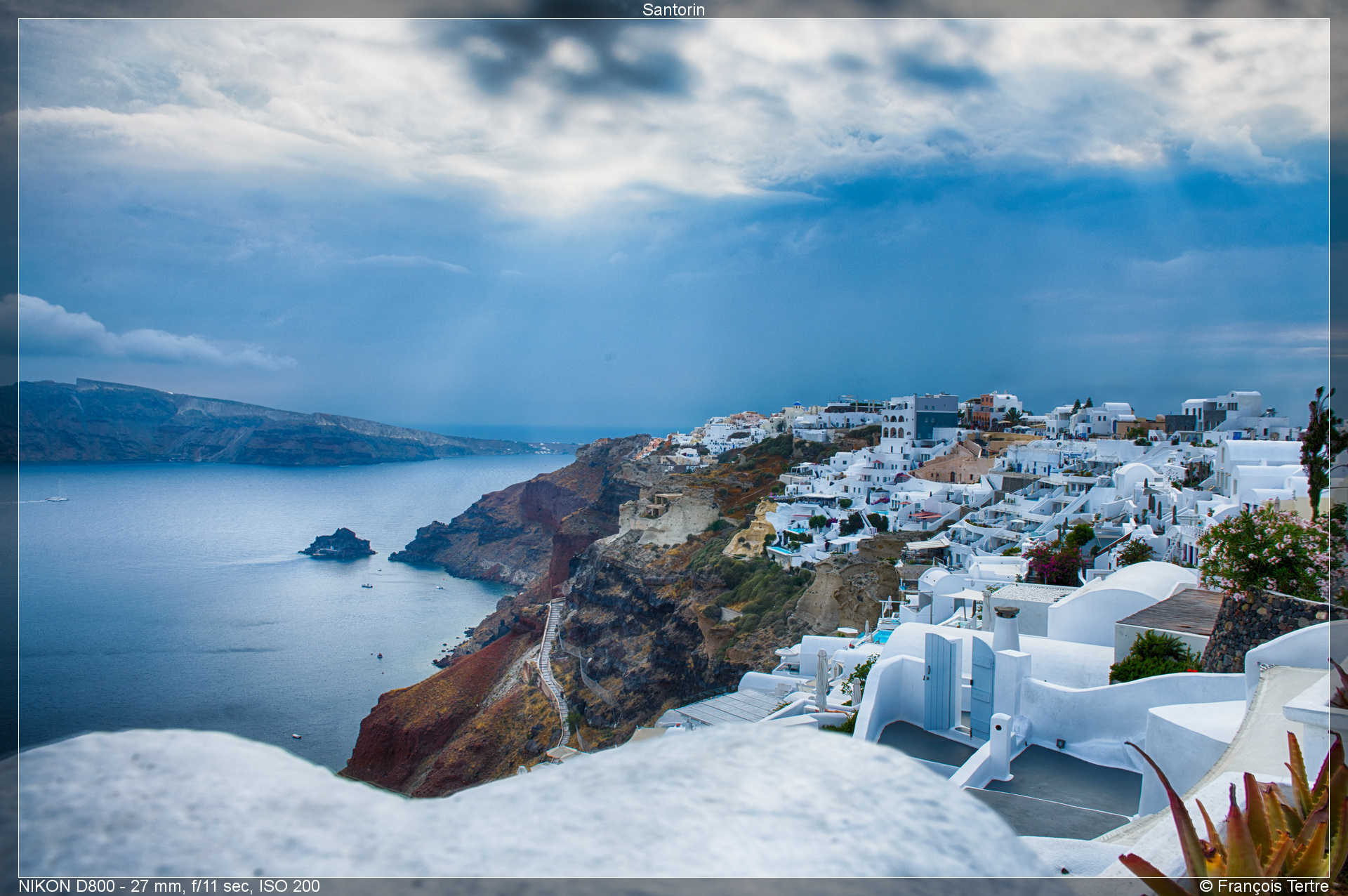
Task: Click the © François Tertre credit
Action: [1264, 886]
